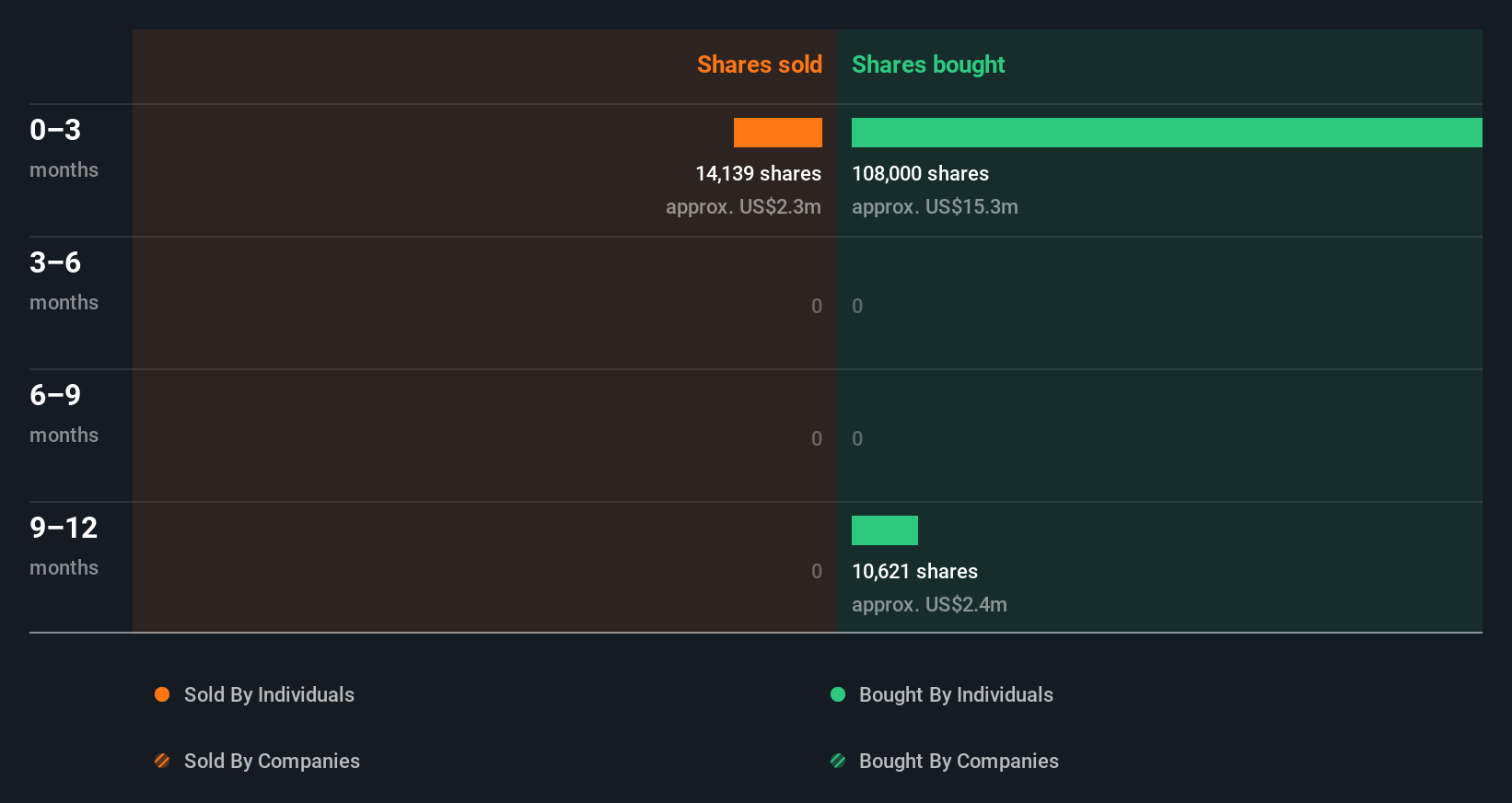
Task: Click the 14,139 shares value
Action: tap(758, 173)
